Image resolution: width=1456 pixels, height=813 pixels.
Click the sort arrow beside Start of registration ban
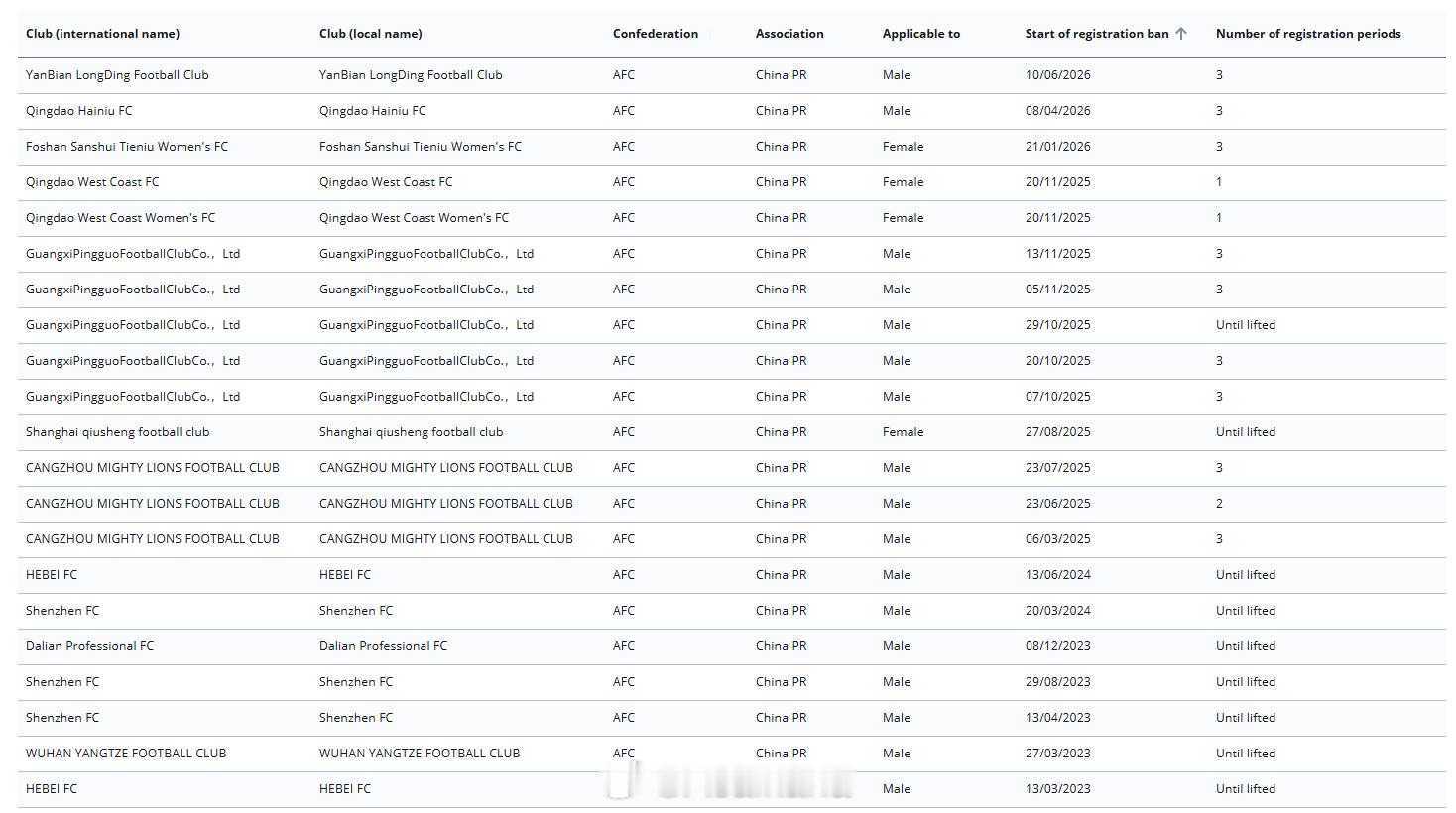(1180, 34)
